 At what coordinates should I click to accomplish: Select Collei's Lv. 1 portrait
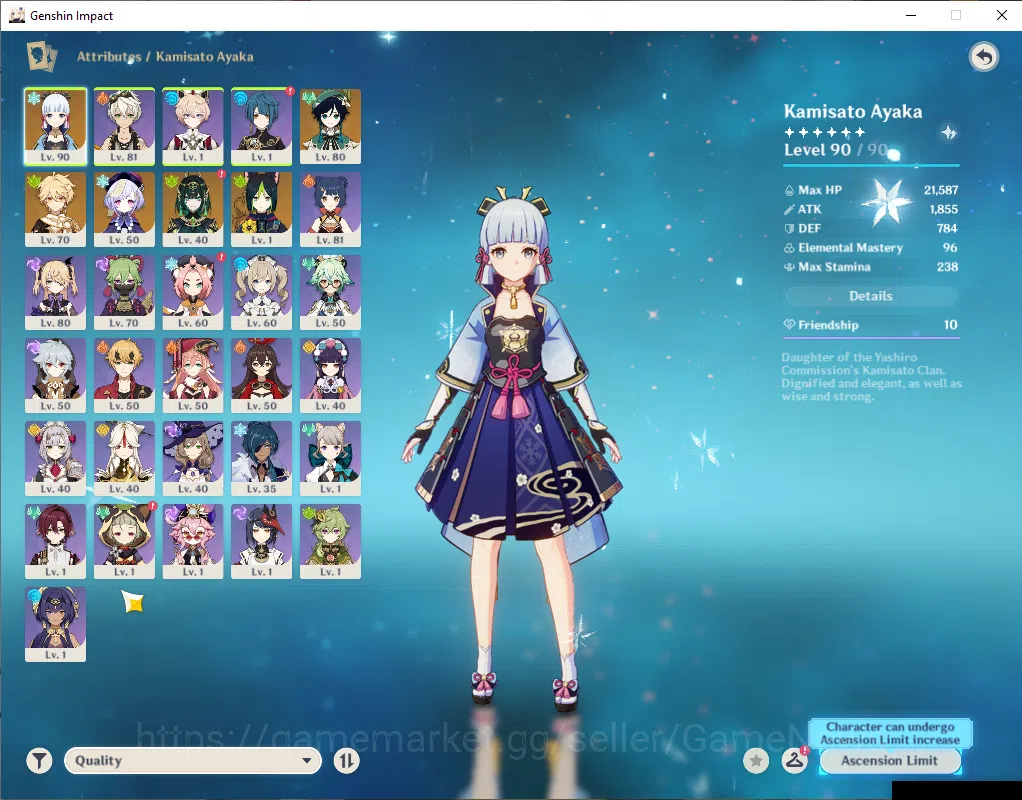[330, 541]
